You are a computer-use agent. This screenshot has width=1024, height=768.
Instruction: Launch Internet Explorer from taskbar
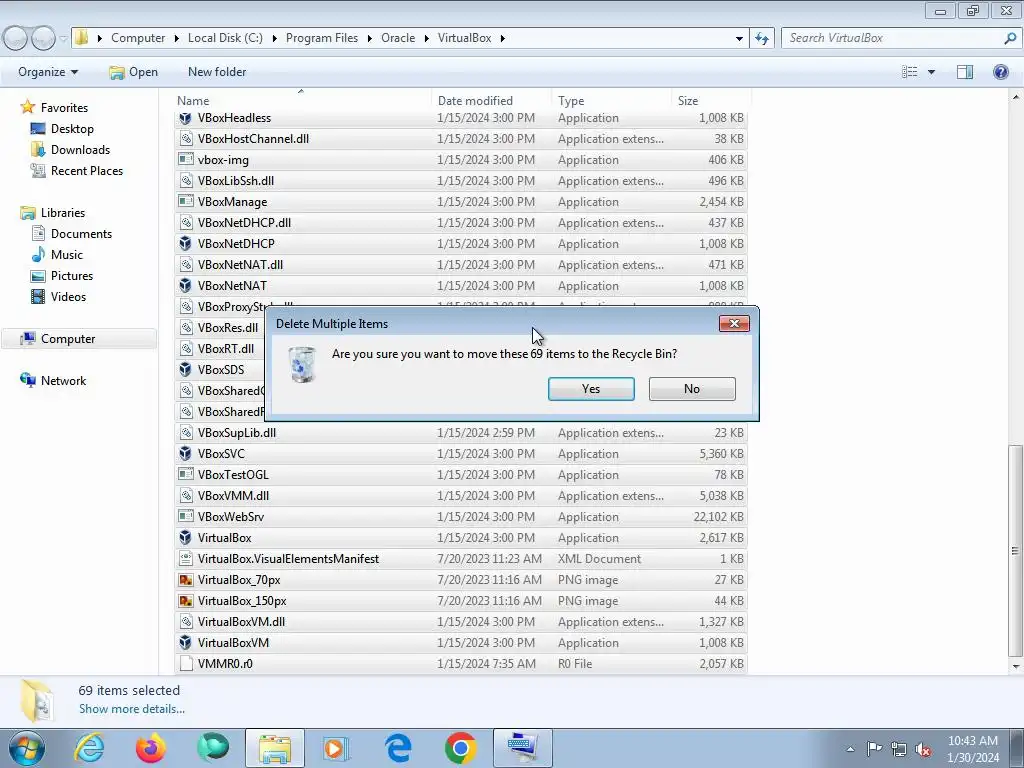pyautogui.click(x=89, y=748)
